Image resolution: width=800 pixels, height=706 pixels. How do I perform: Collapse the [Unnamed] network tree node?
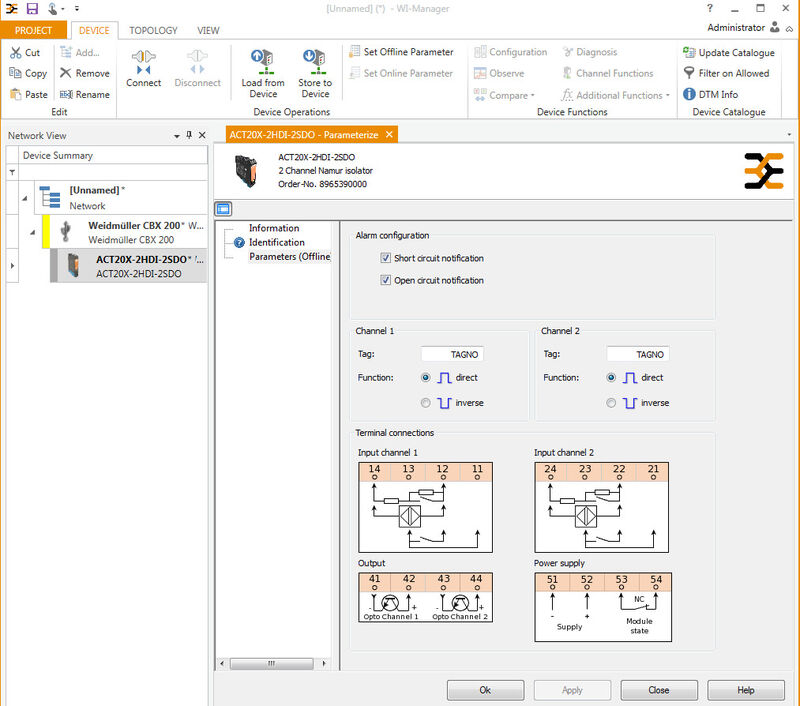coord(25,197)
